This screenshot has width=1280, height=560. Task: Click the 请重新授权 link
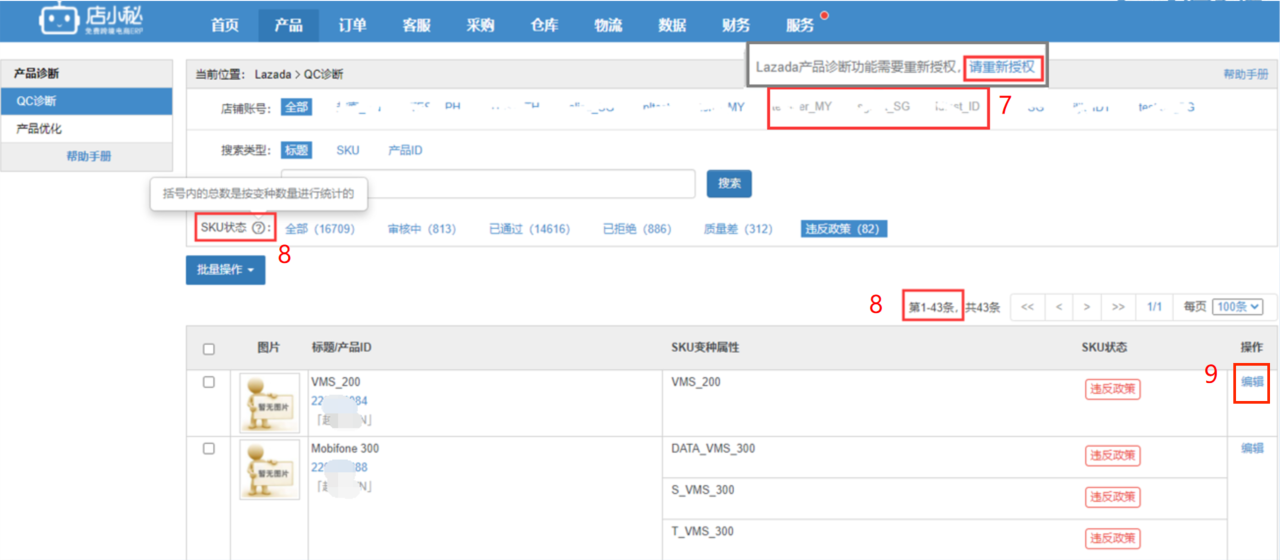[x=1004, y=67]
